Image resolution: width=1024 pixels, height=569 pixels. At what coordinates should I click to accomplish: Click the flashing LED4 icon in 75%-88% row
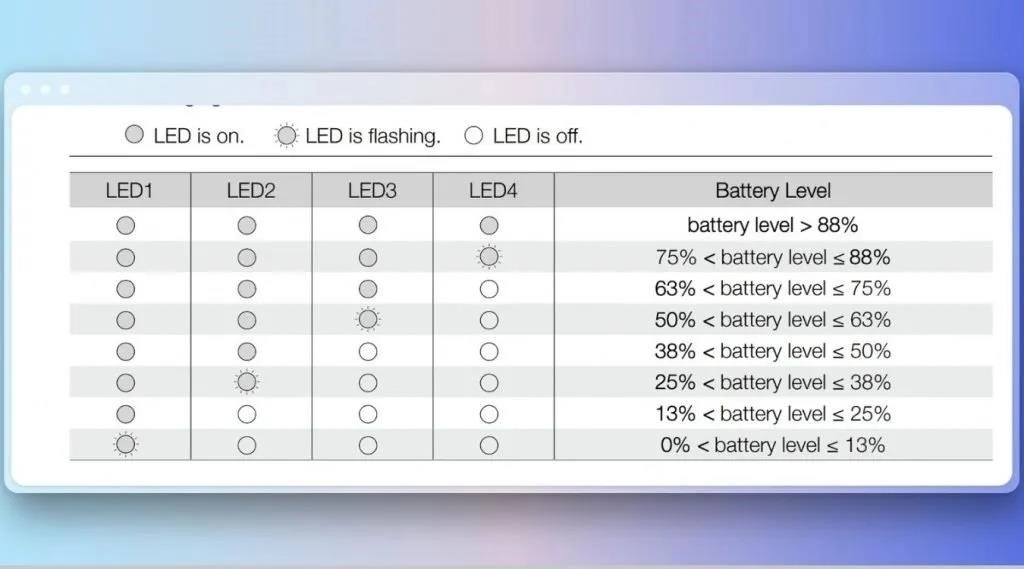(x=488, y=257)
